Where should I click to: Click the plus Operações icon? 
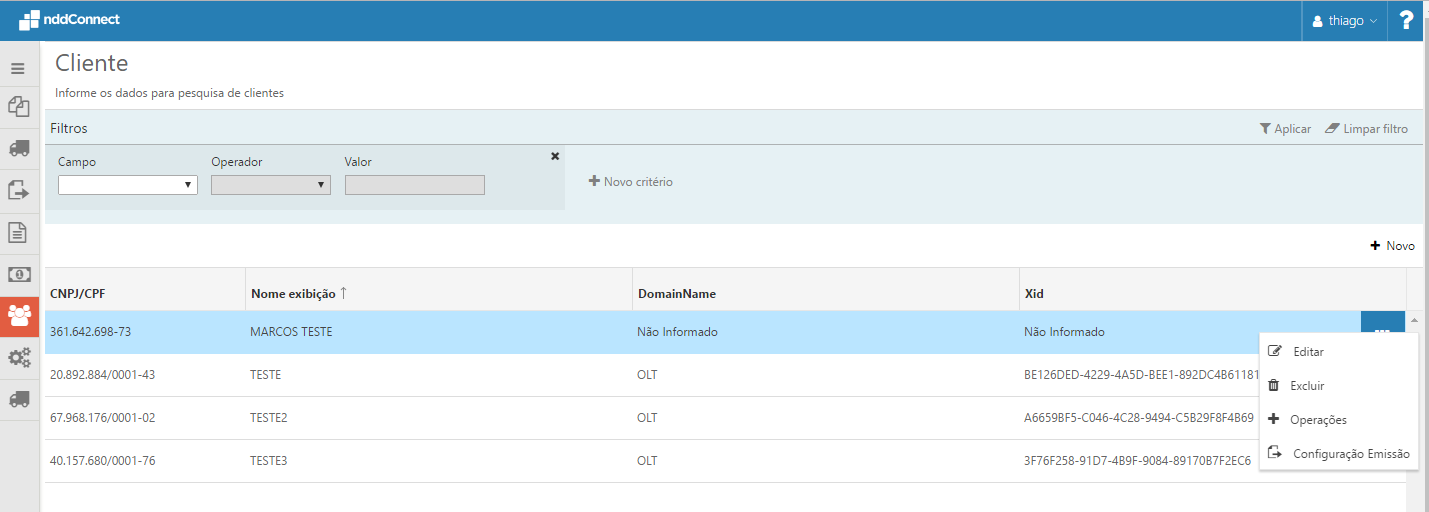click(1273, 419)
